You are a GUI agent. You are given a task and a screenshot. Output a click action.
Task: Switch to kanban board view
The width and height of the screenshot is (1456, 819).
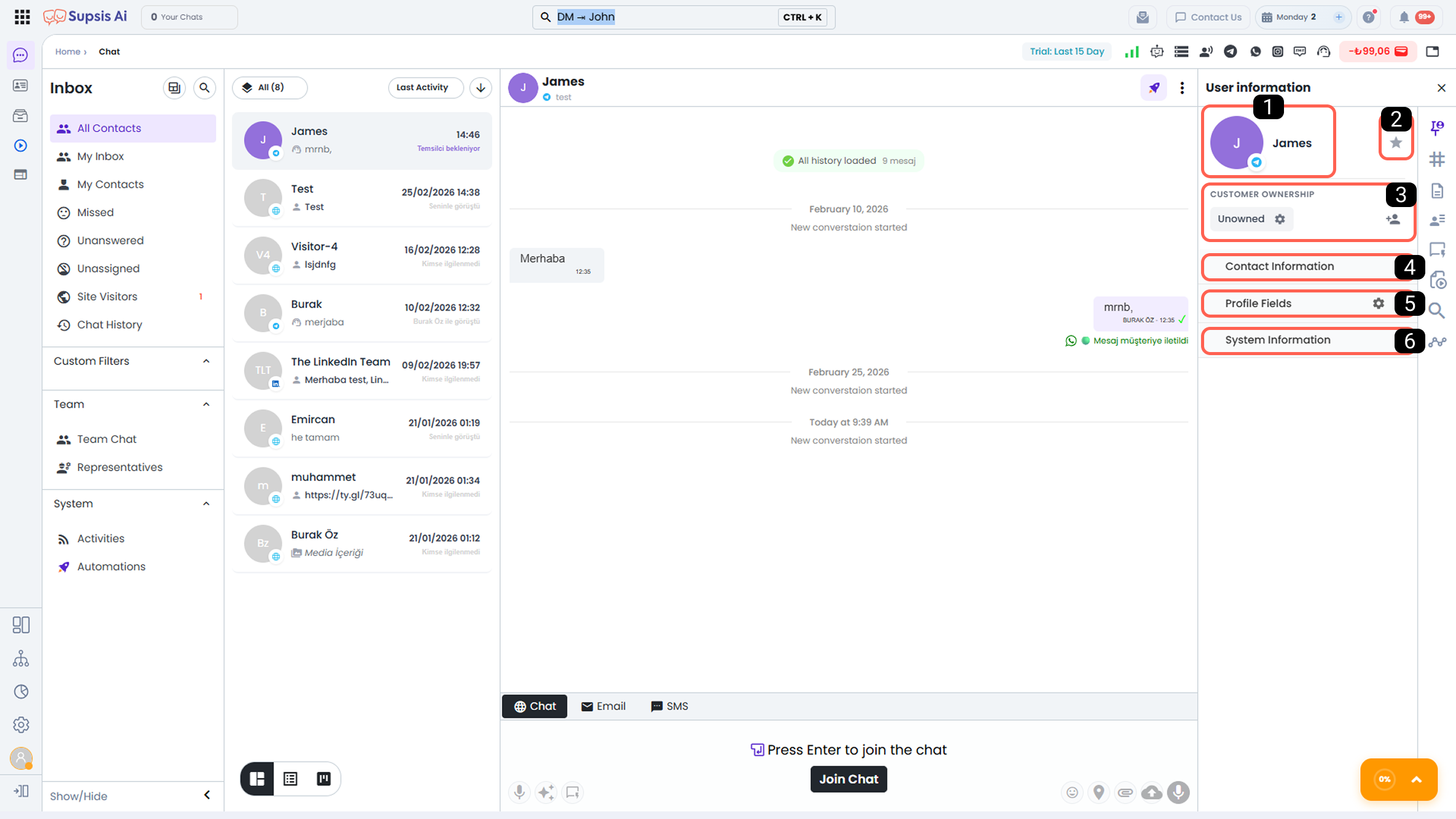(324, 779)
